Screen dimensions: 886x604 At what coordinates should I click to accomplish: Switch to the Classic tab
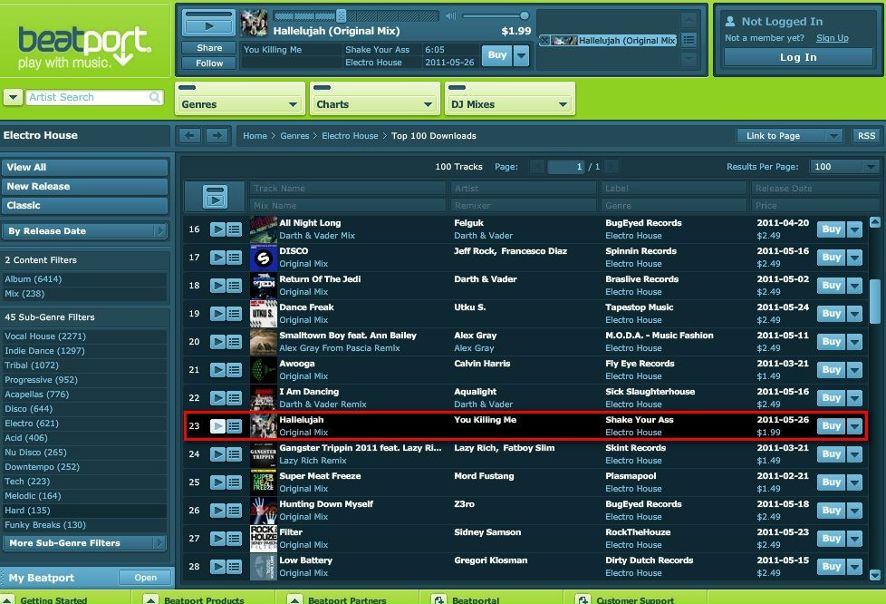[x=85, y=206]
